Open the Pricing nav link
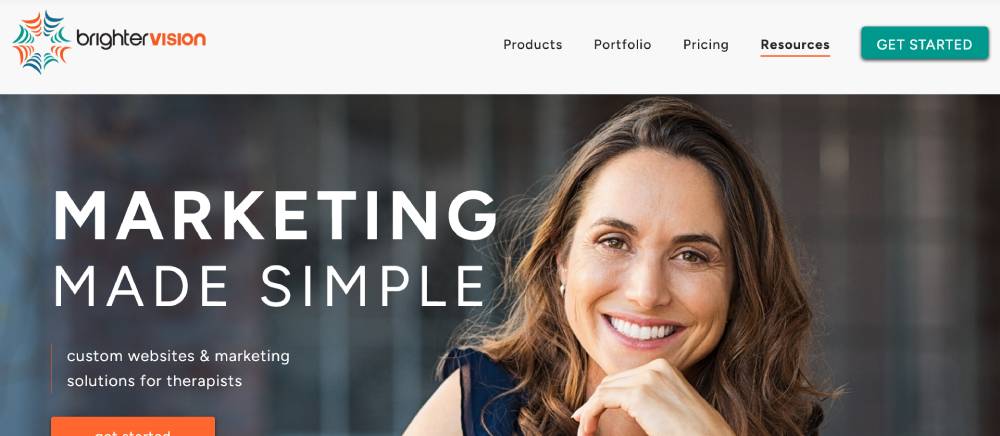Image resolution: width=1000 pixels, height=436 pixels. (705, 45)
